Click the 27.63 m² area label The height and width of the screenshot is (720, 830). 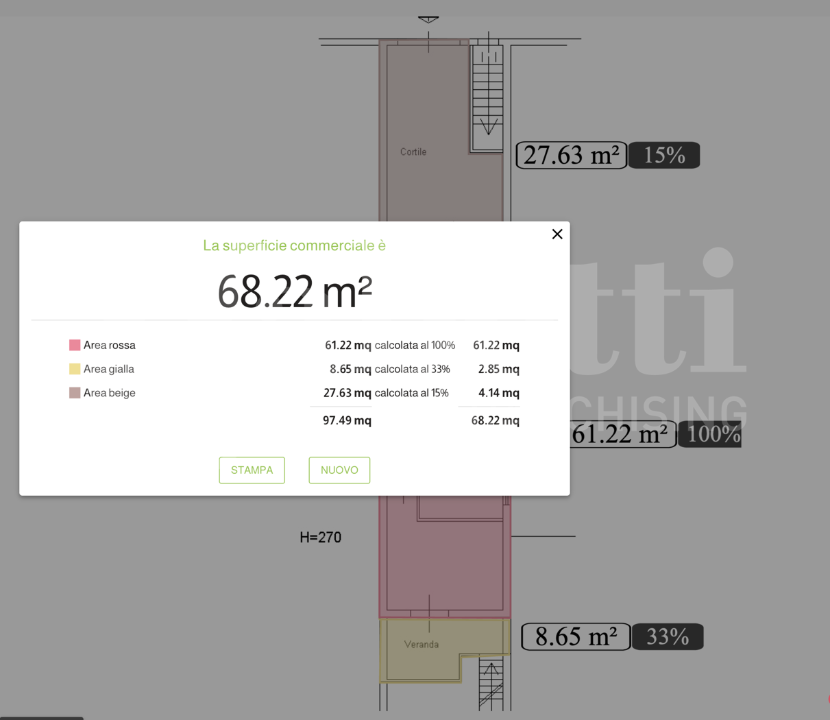point(570,155)
